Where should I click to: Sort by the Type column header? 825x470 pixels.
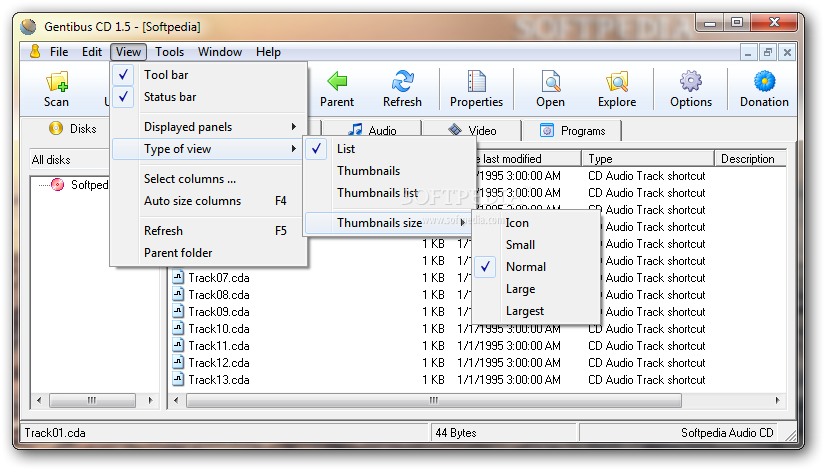(648, 159)
